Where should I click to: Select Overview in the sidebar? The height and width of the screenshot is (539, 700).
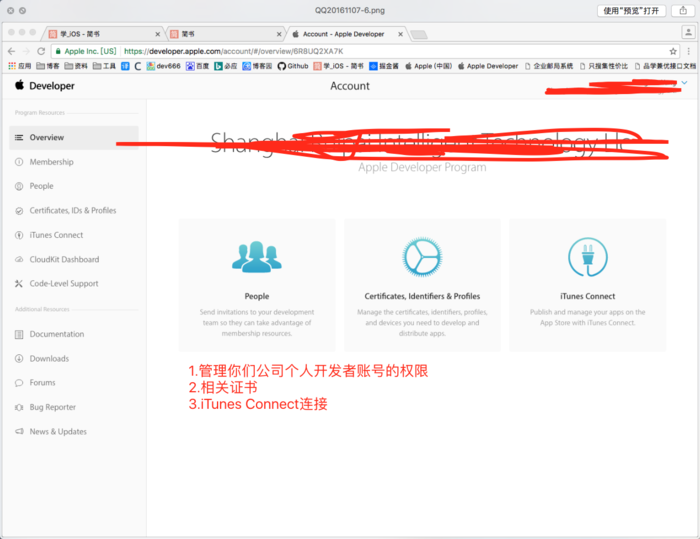(74, 138)
